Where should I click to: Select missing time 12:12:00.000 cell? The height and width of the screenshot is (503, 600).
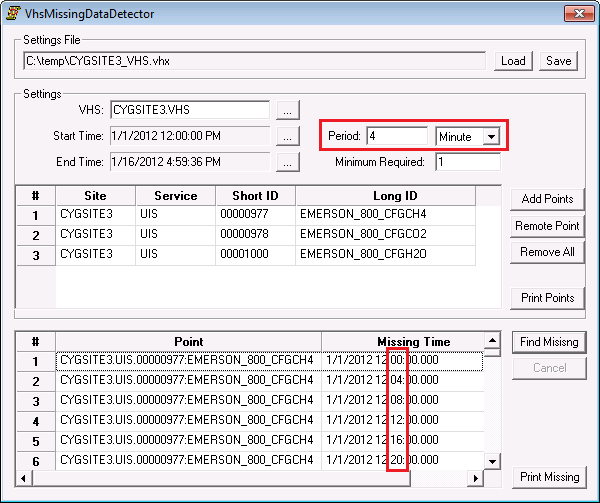click(402, 420)
